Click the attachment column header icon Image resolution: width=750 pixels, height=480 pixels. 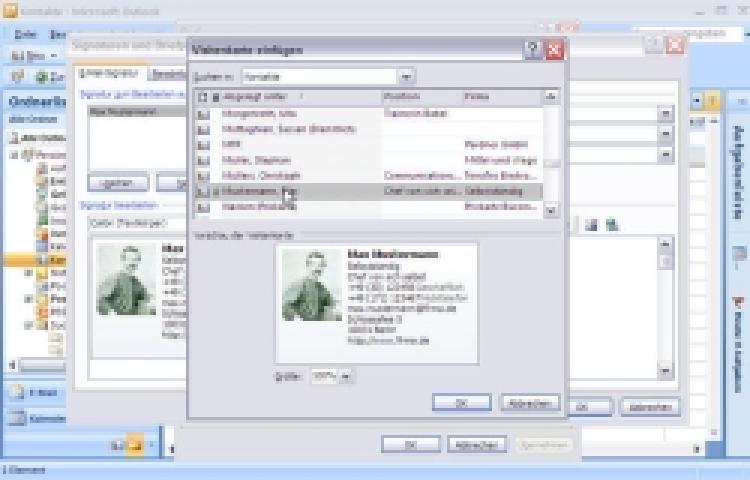(x=214, y=97)
